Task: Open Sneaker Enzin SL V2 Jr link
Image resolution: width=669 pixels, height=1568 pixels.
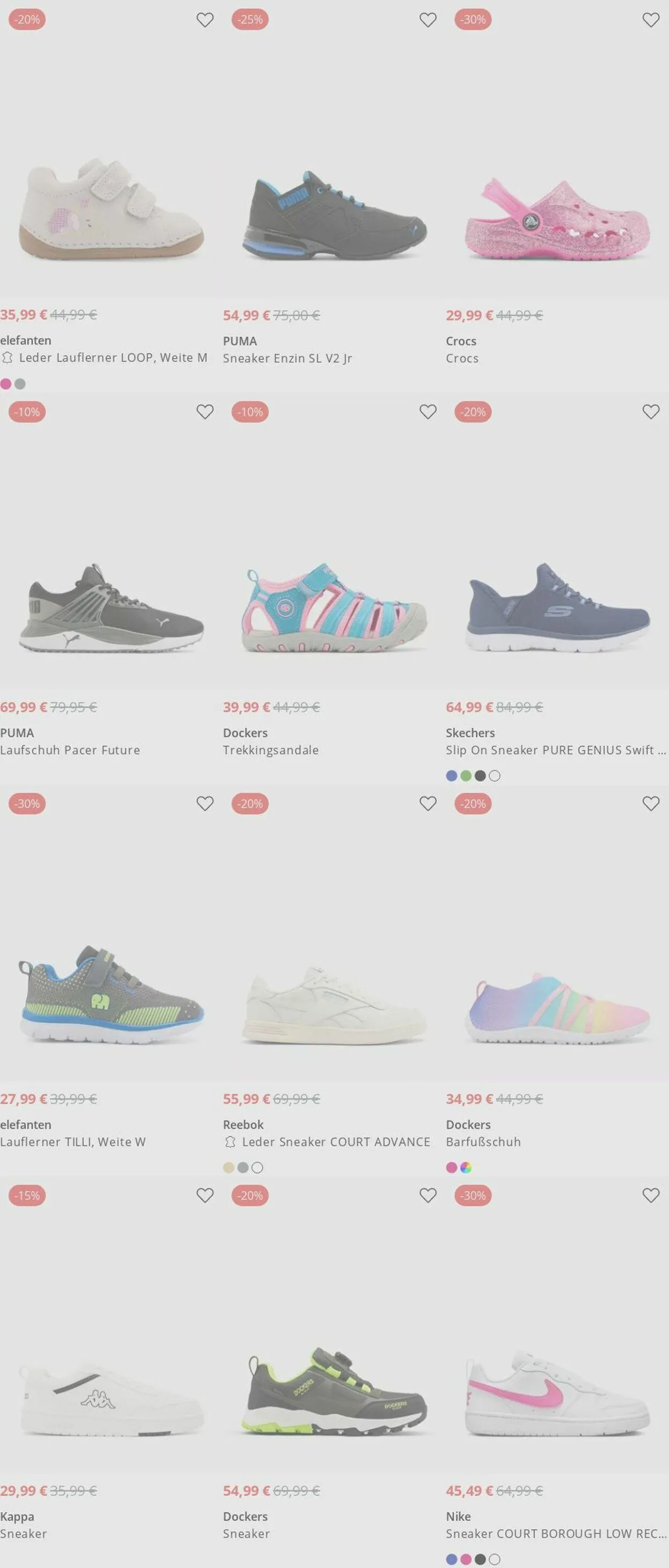Action: coord(287,359)
